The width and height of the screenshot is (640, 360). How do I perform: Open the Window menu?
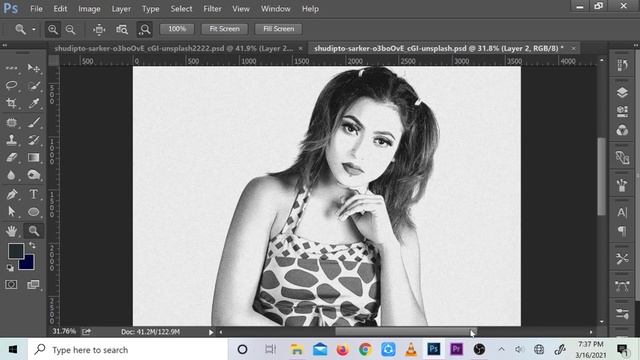coord(276,9)
